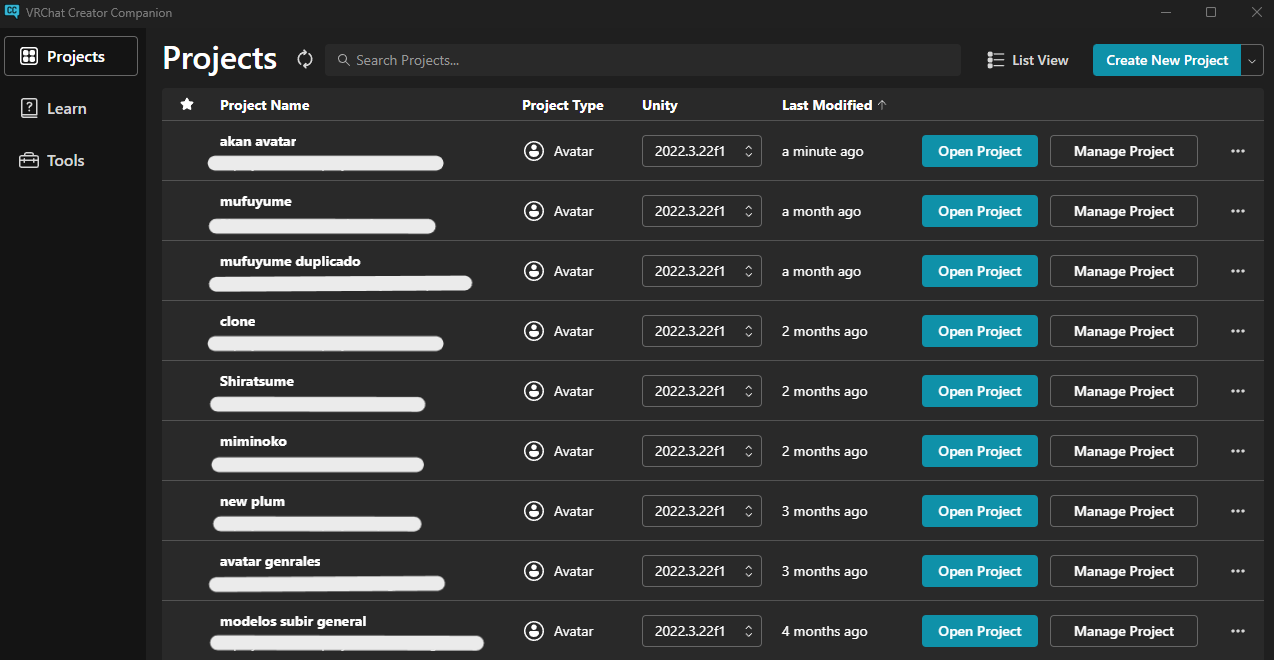Change Unity version for clone

pos(702,331)
